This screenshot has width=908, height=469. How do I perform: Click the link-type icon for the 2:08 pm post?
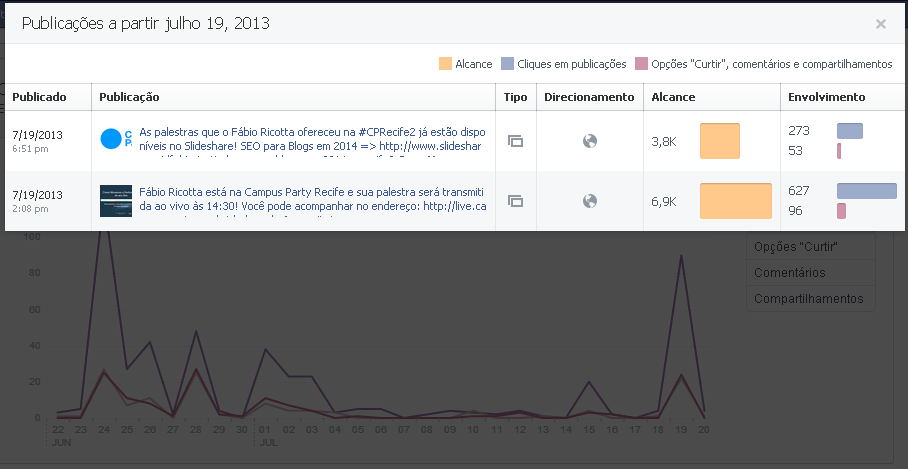(x=515, y=201)
